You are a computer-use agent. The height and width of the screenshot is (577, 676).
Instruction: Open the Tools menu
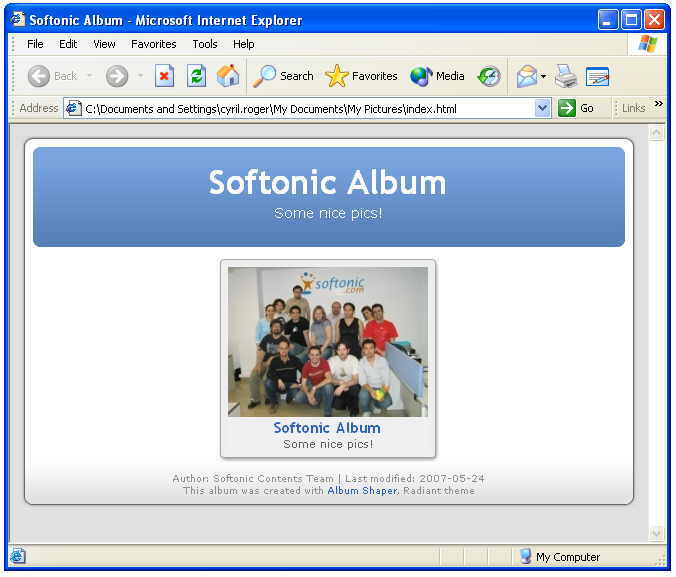pyautogui.click(x=205, y=44)
